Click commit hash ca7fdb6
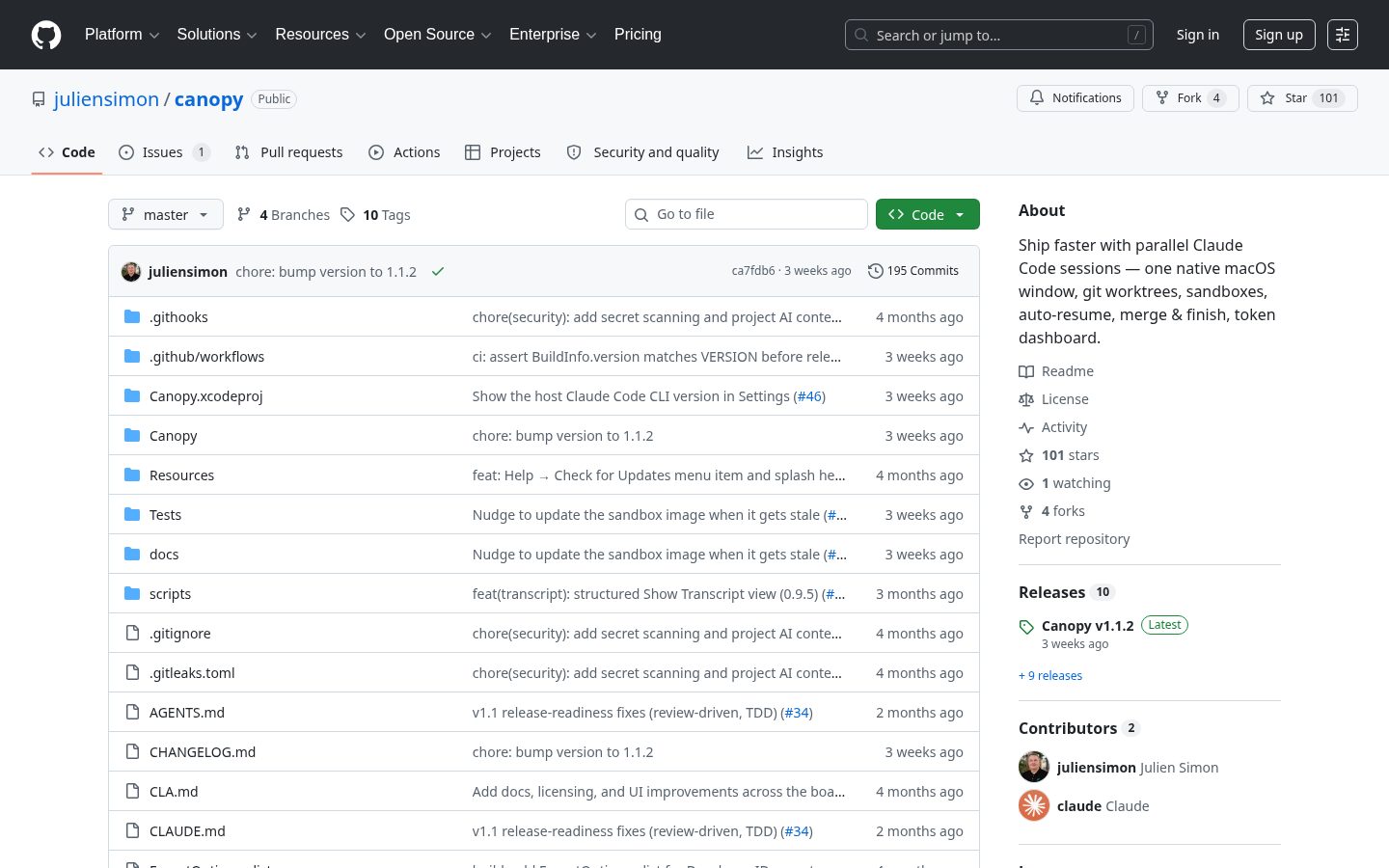Image resolution: width=1389 pixels, height=868 pixels. tap(753, 271)
